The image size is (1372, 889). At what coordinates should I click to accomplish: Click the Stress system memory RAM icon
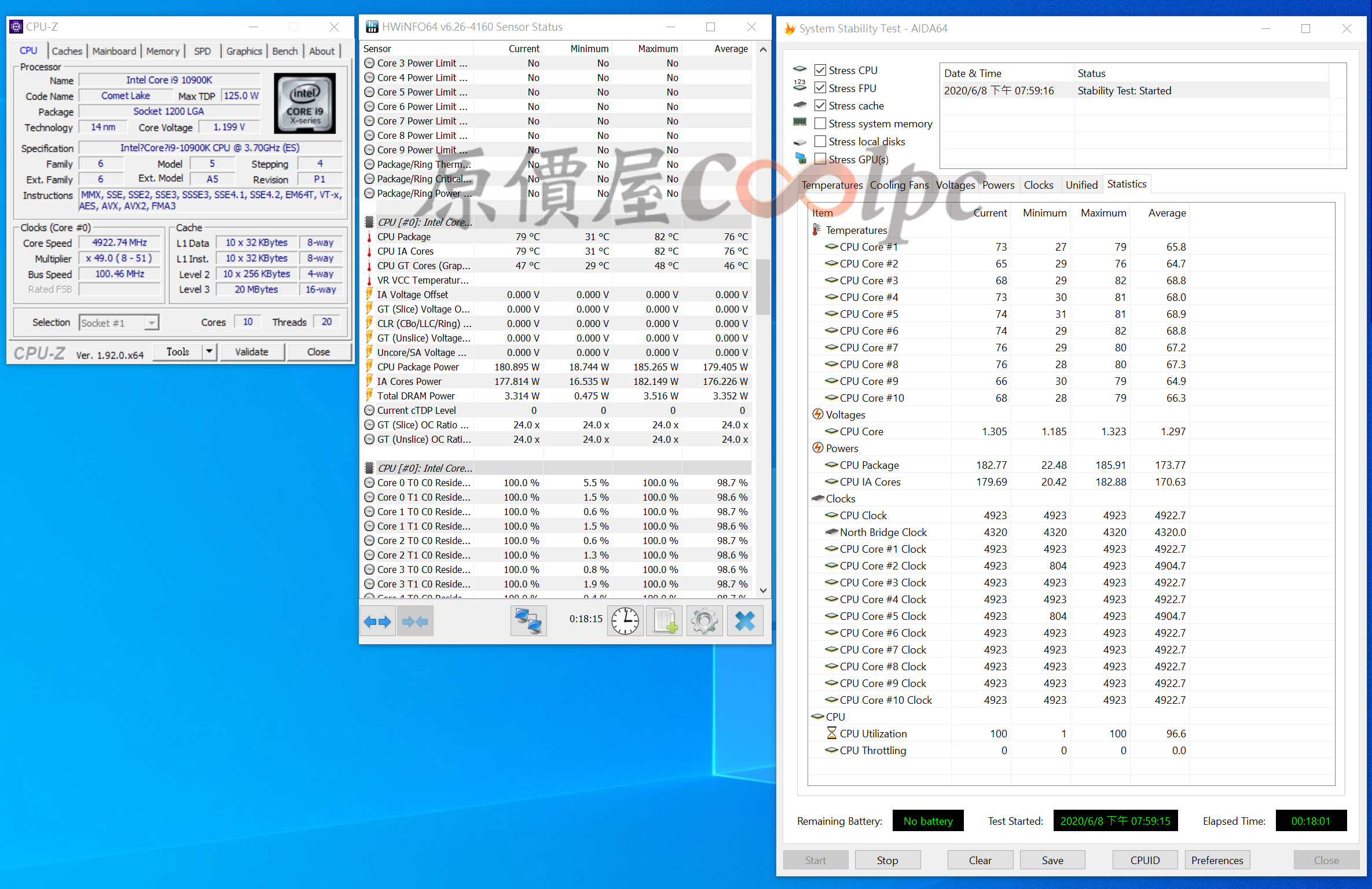800,123
